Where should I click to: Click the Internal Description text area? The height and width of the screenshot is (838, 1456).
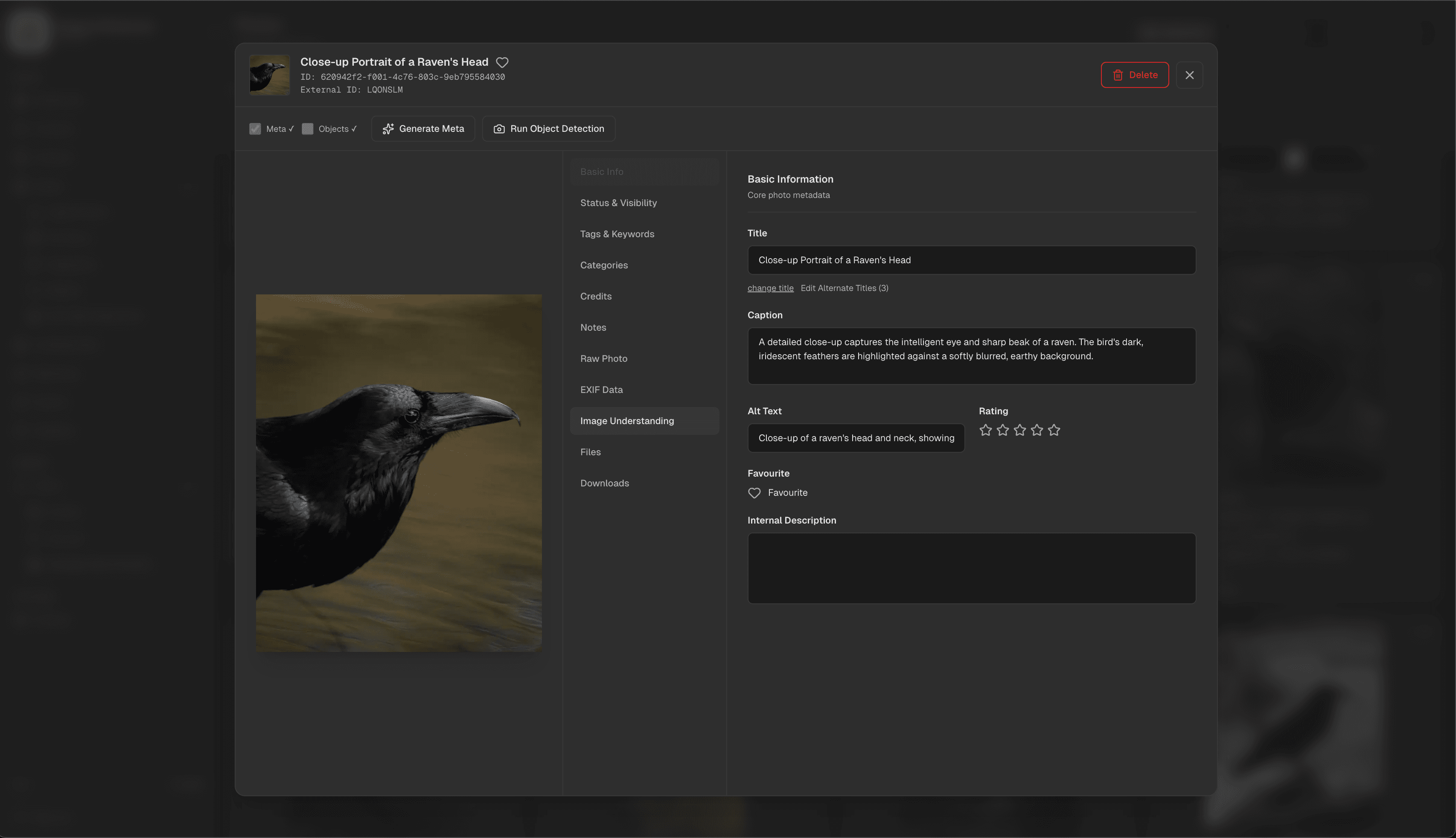tap(971, 568)
